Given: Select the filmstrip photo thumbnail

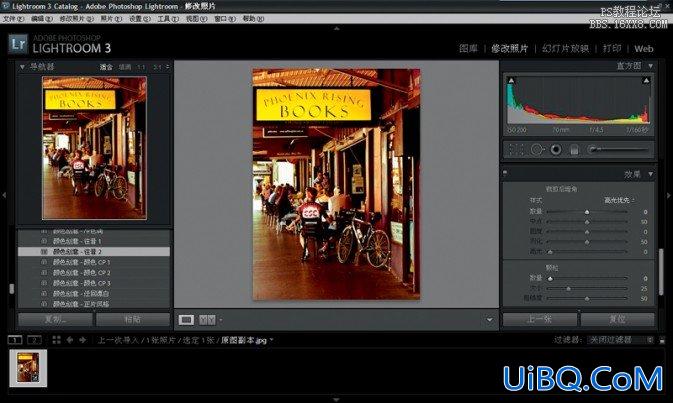Looking at the screenshot, I should 28,368.
